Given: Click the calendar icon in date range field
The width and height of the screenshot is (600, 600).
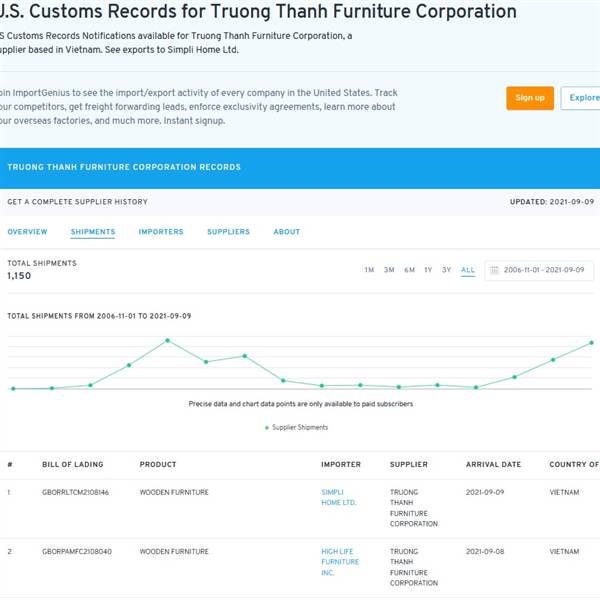Looking at the screenshot, I should pyautogui.click(x=494, y=270).
